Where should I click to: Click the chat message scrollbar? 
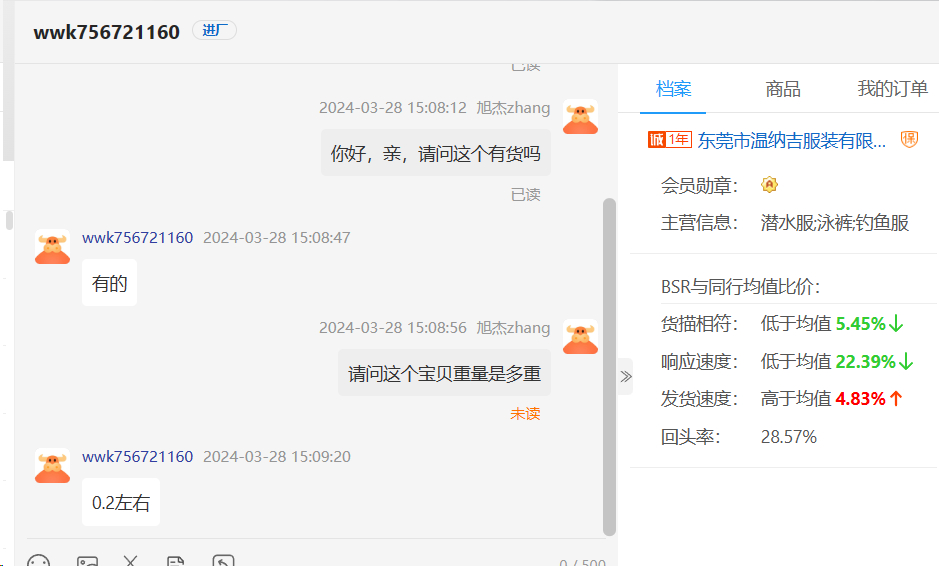610,367
